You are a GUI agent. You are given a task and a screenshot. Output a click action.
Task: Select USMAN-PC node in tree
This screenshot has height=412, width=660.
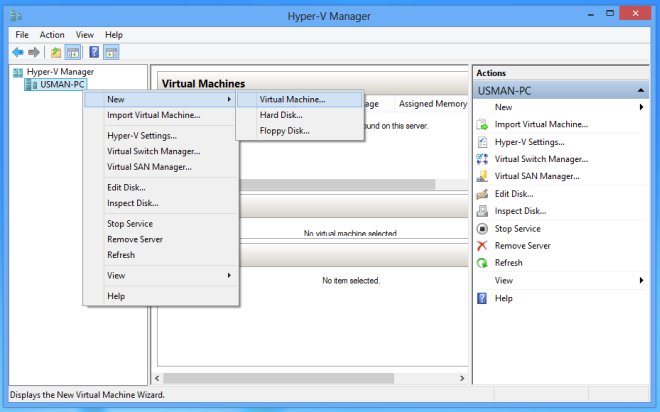coord(62,85)
